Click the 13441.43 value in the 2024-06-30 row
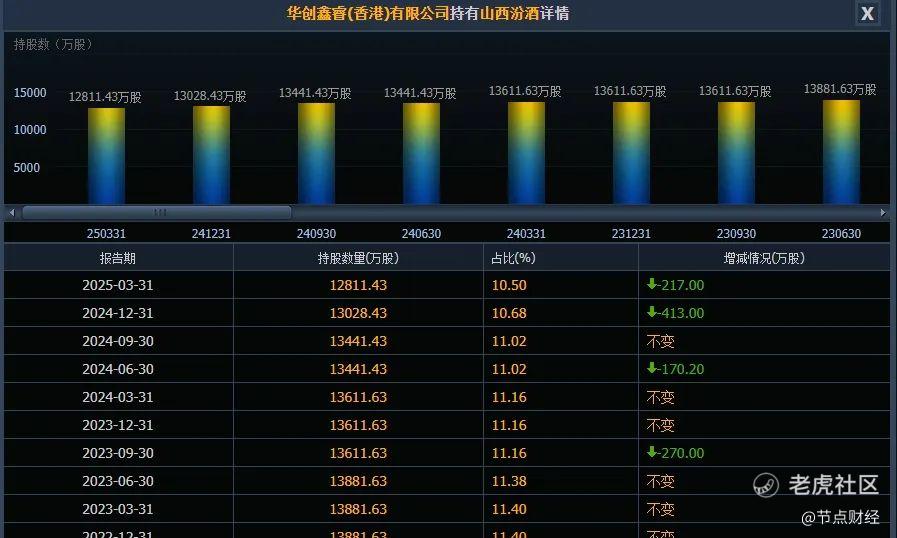Viewport: 897px width, 538px height. click(x=358, y=369)
